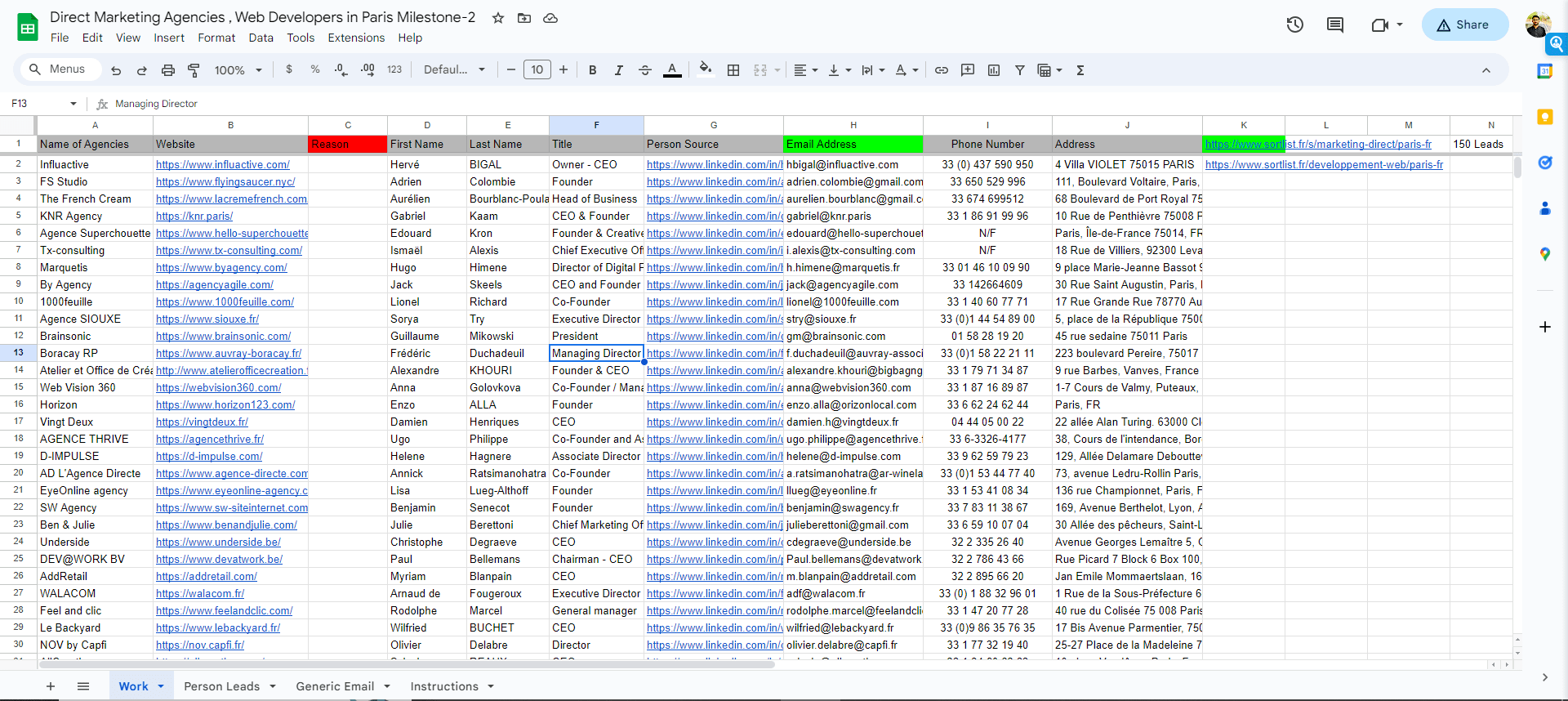Switch to Generic Email sheet
This screenshot has height=701, width=1568.
click(x=335, y=686)
